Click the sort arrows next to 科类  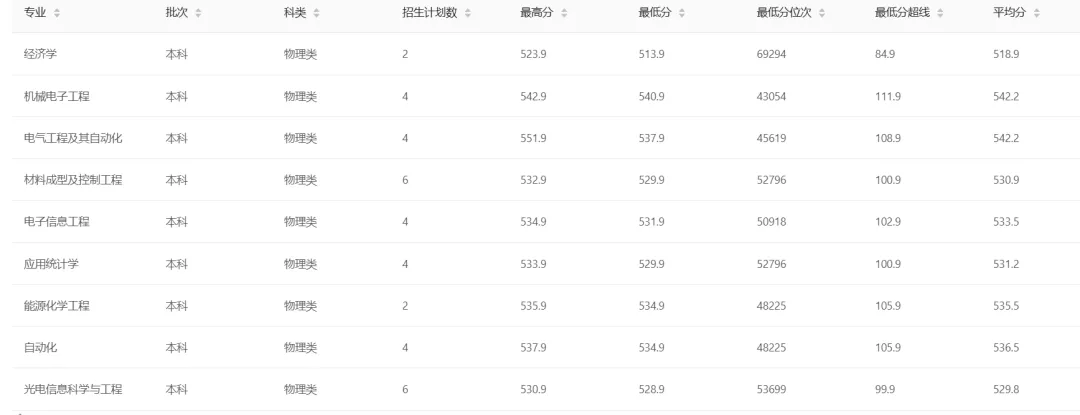click(317, 12)
